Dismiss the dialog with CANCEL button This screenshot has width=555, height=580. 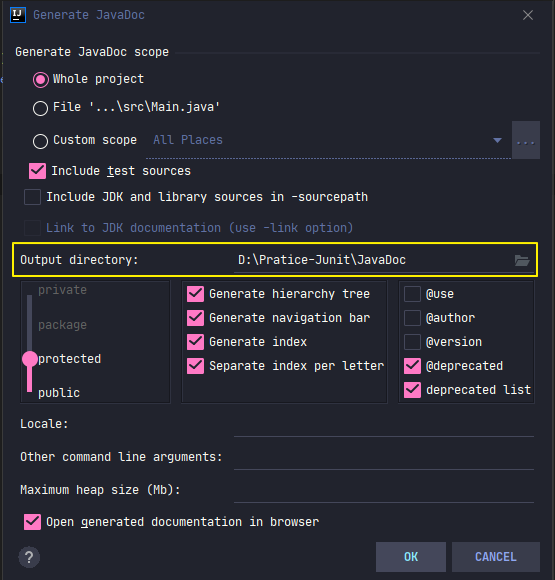tap(496, 557)
